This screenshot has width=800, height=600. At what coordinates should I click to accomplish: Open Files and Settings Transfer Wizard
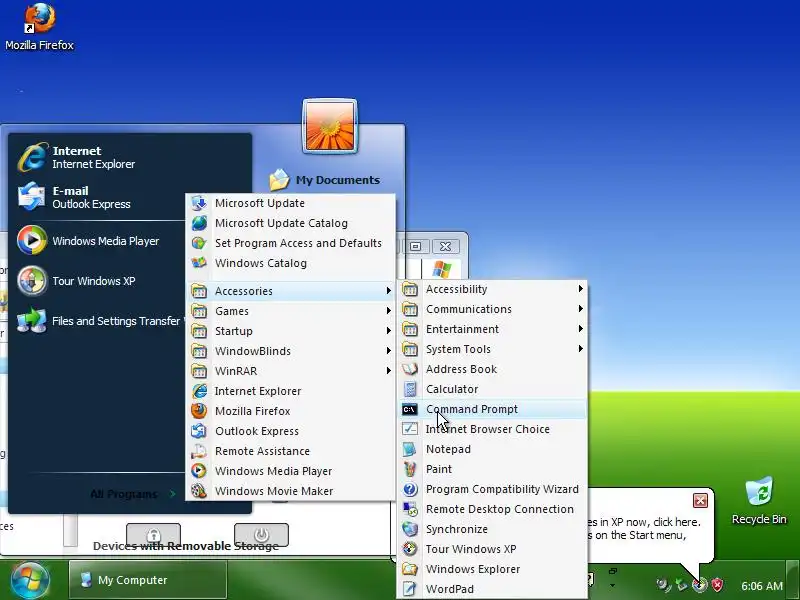[99, 321]
